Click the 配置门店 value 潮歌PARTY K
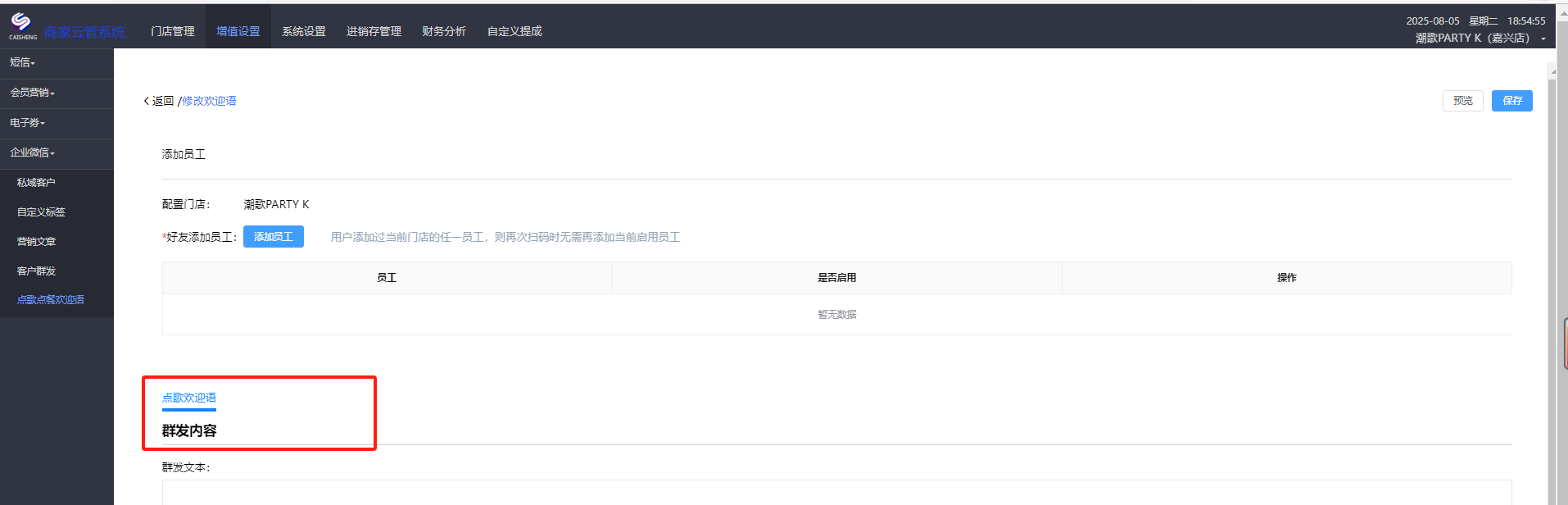 (276, 204)
